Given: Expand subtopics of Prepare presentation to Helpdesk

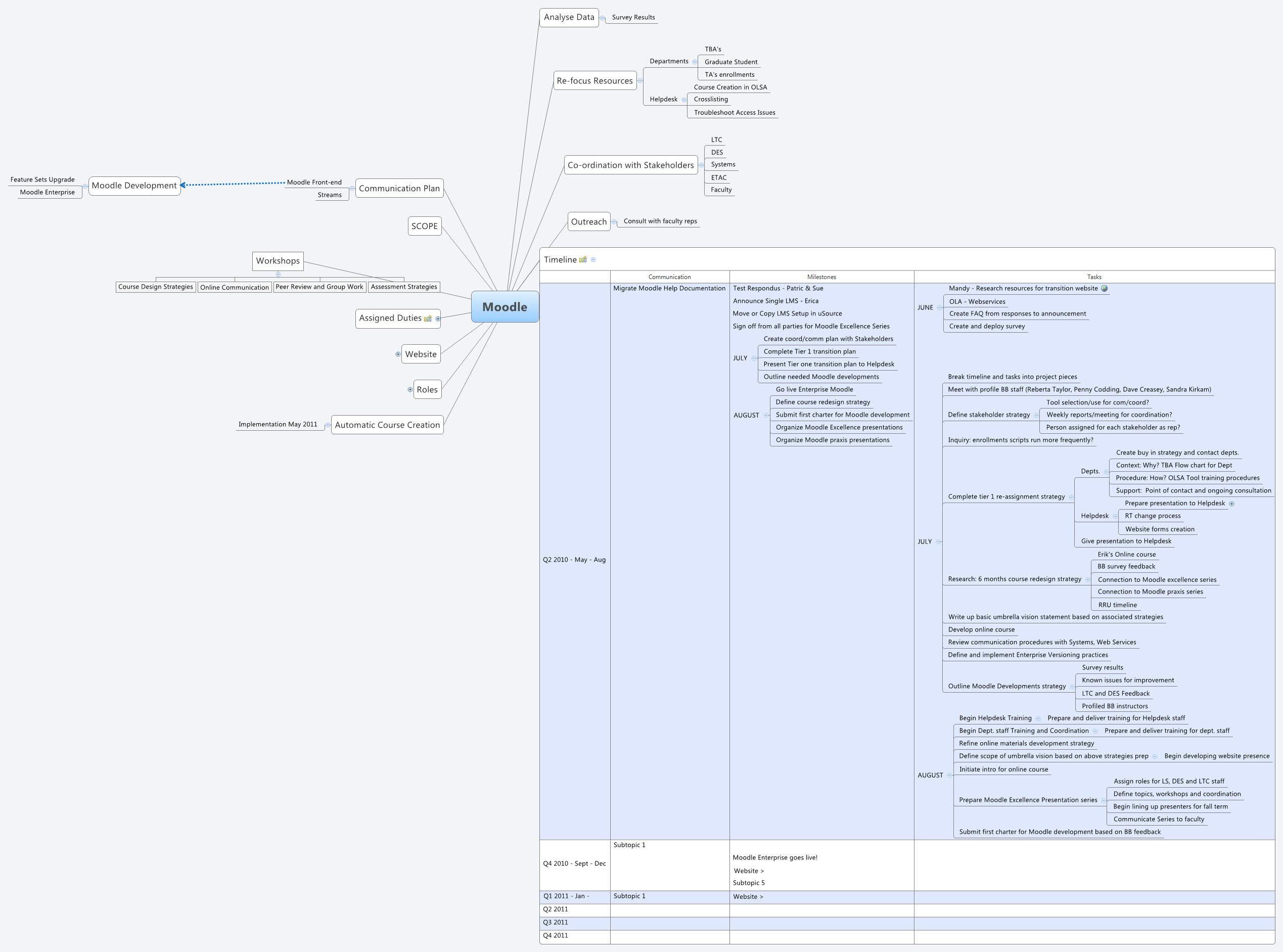Looking at the screenshot, I should [x=1232, y=504].
